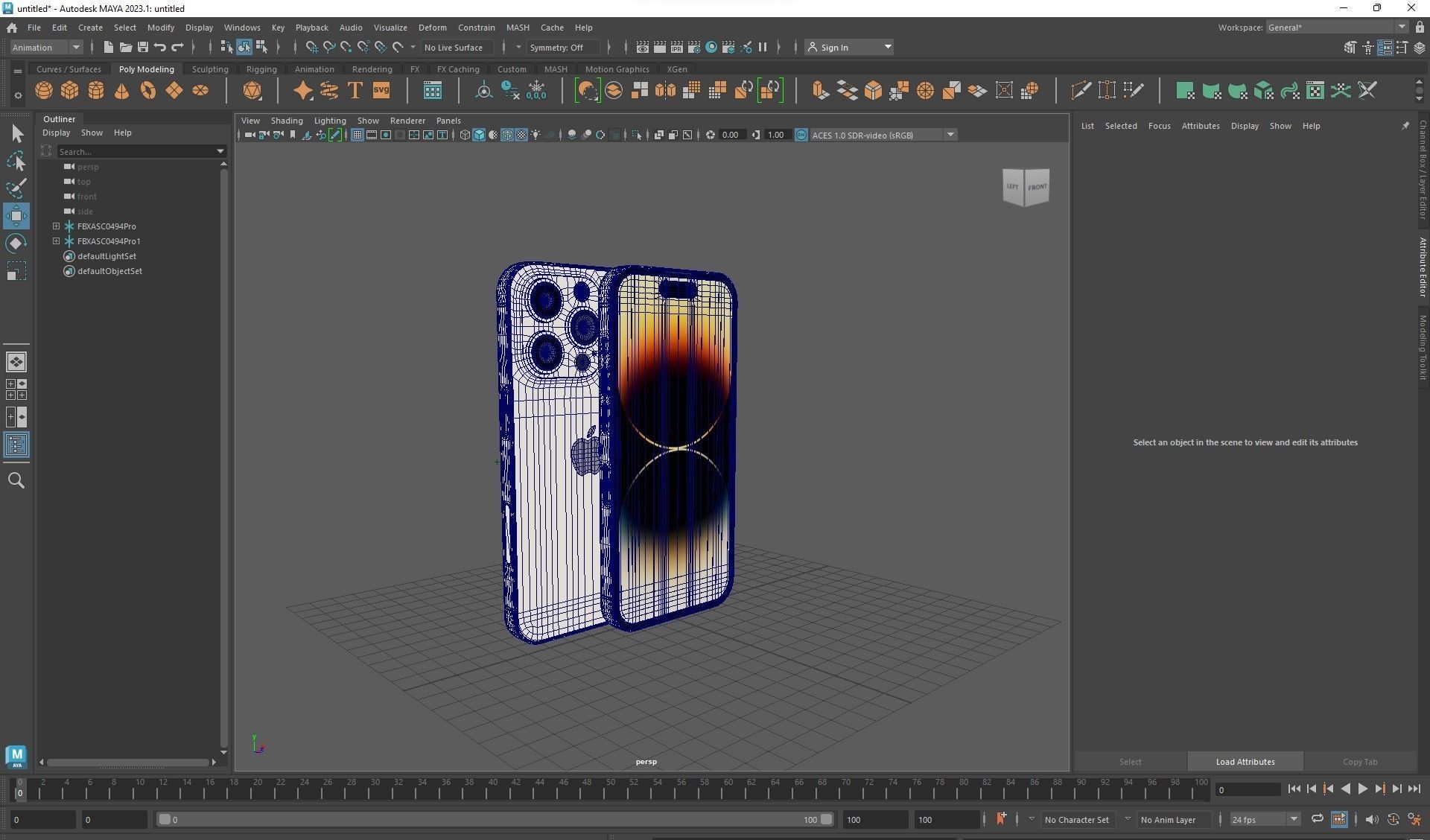Toggle loop playback mode
This screenshot has height=840, width=1430.
[x=1318, y=819]
